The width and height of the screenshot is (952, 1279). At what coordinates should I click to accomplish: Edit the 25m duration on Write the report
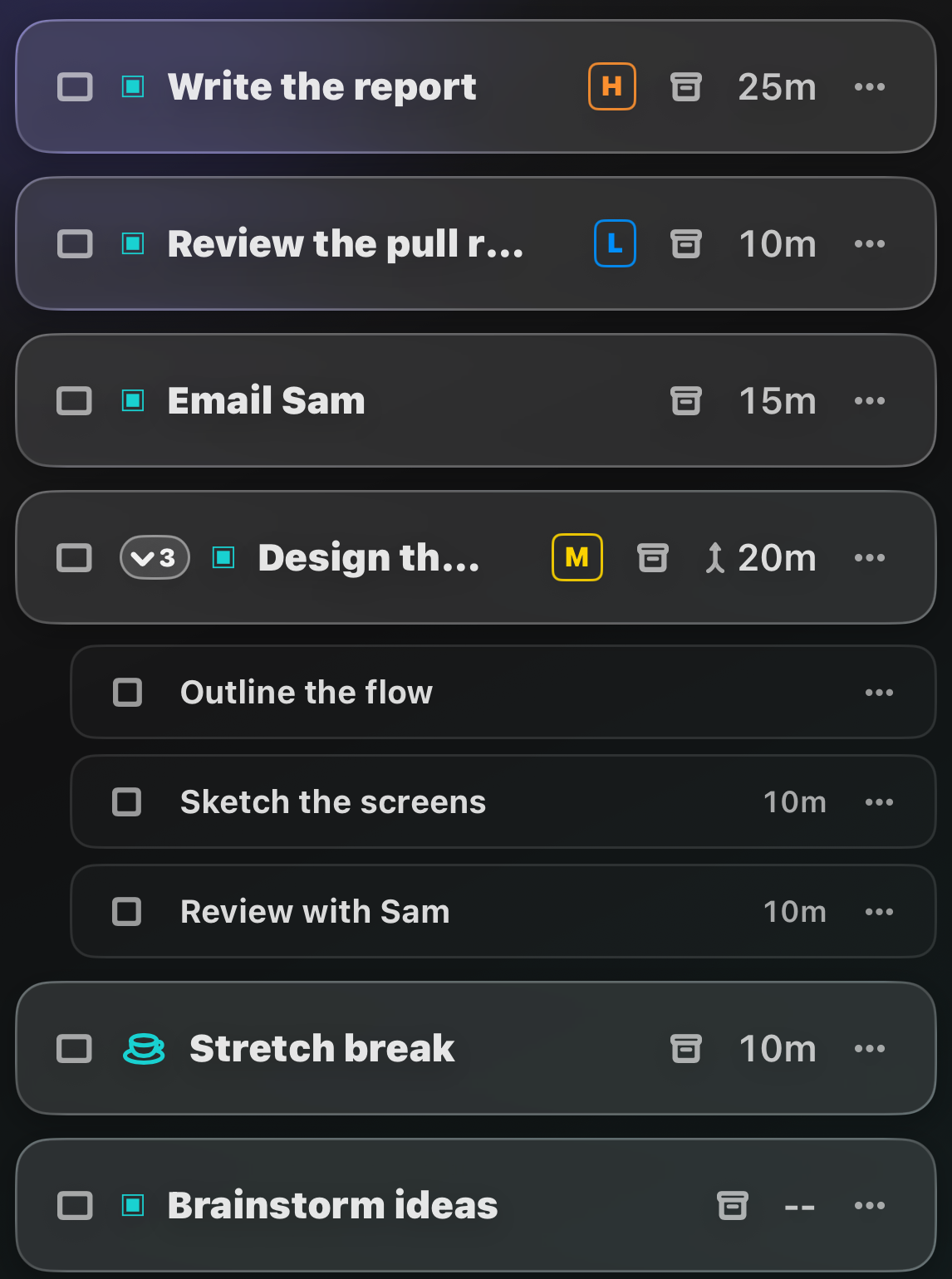point(778,86)
